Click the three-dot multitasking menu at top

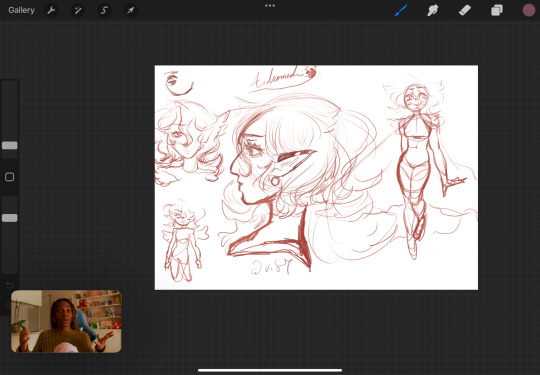click(270, 6)
